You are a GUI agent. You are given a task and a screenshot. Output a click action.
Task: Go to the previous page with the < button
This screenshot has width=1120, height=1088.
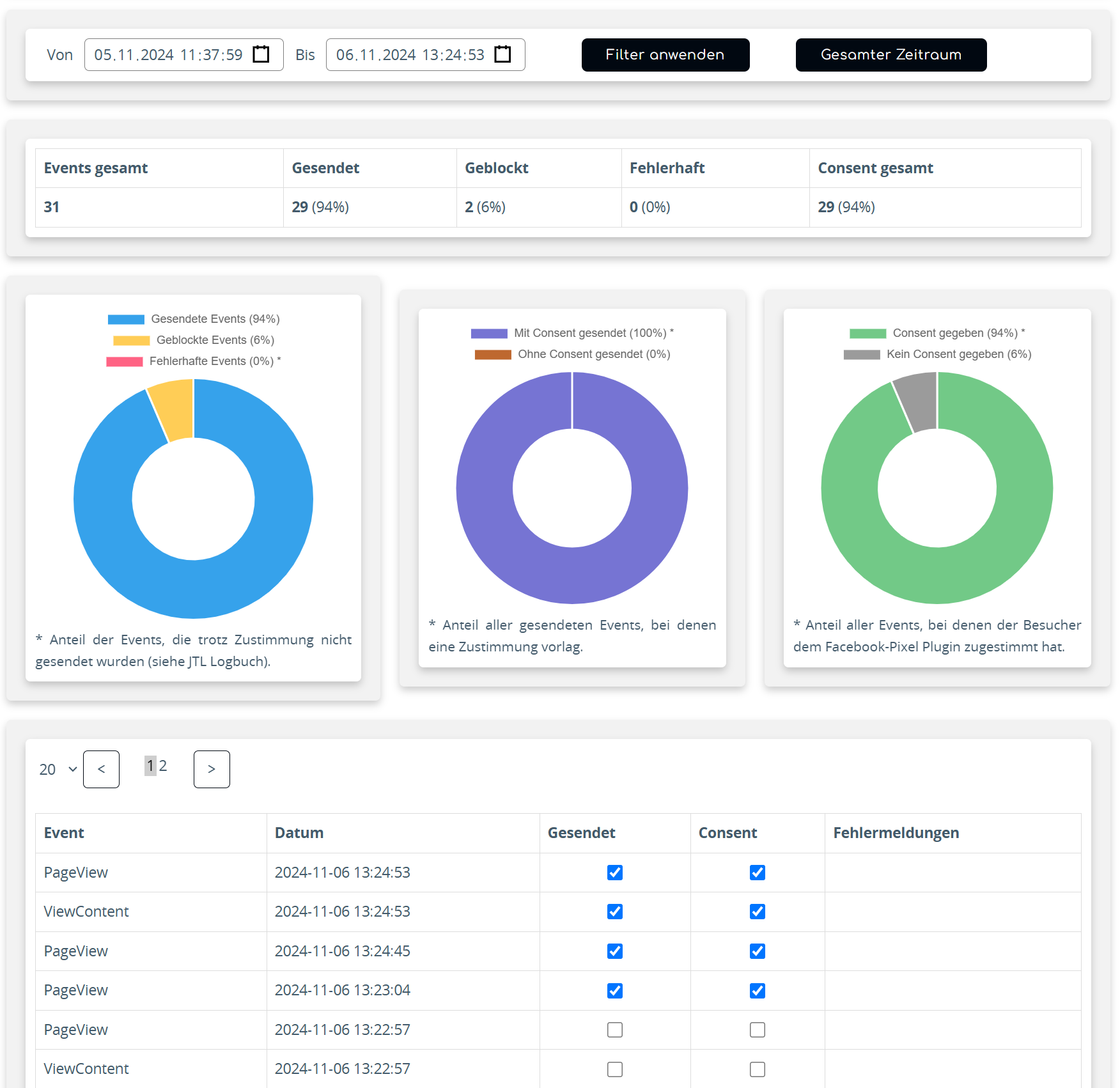(x=101, y=769)
